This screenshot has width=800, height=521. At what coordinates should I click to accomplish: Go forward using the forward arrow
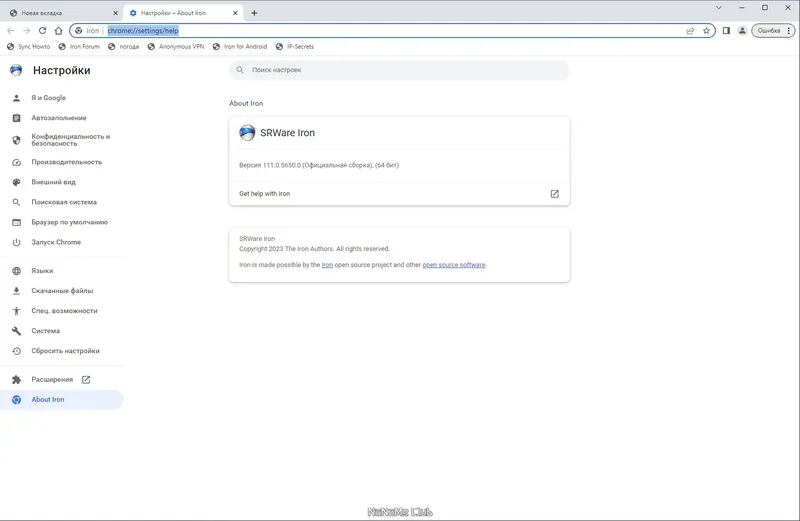(x=27, y=31)
